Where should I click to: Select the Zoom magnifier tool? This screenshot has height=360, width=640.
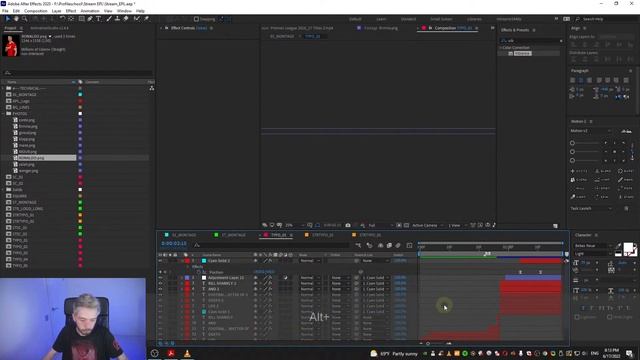24,19
